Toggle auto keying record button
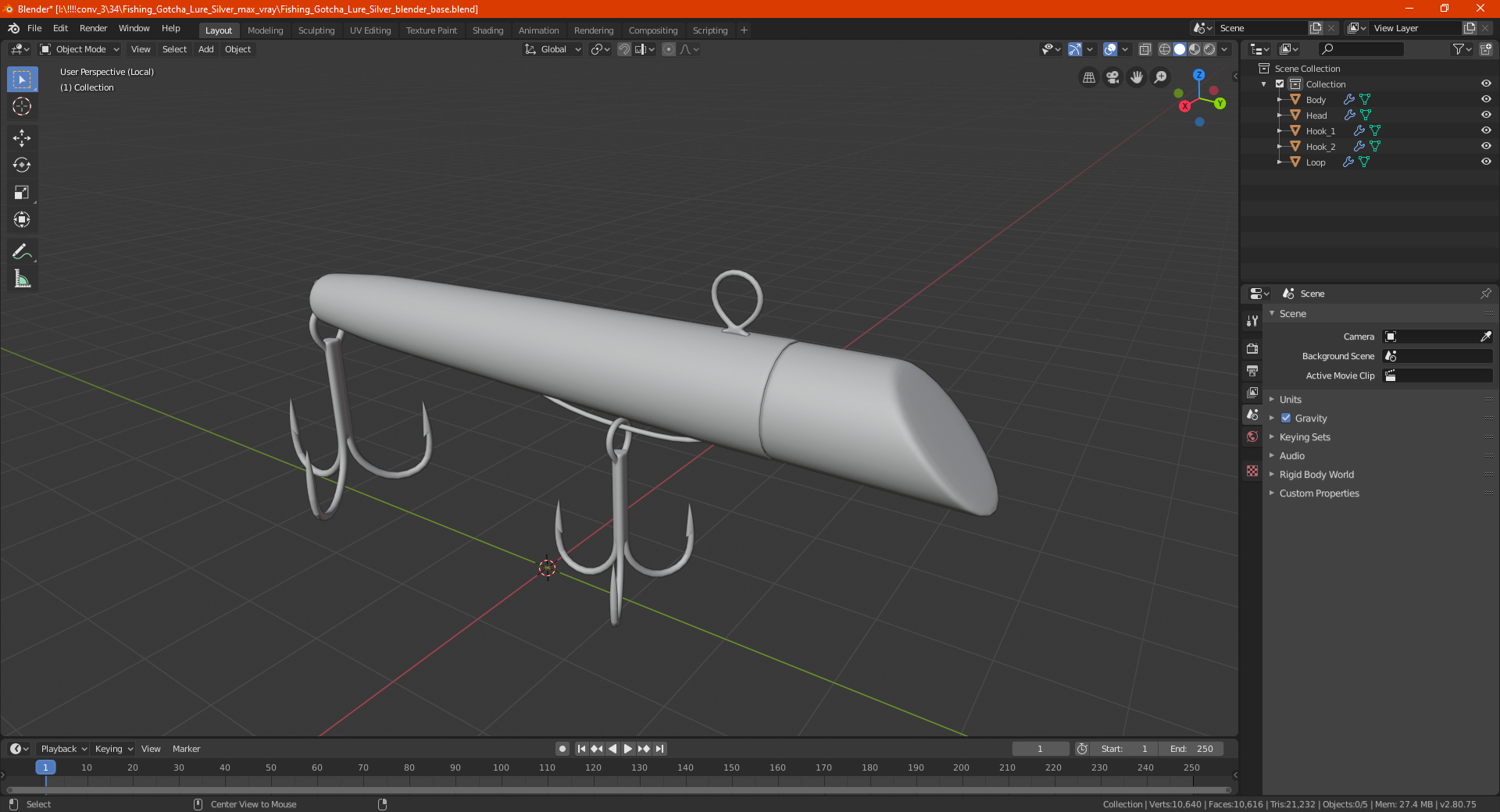Viewport: 1500px width, 812px height. (x=562, y=749)
